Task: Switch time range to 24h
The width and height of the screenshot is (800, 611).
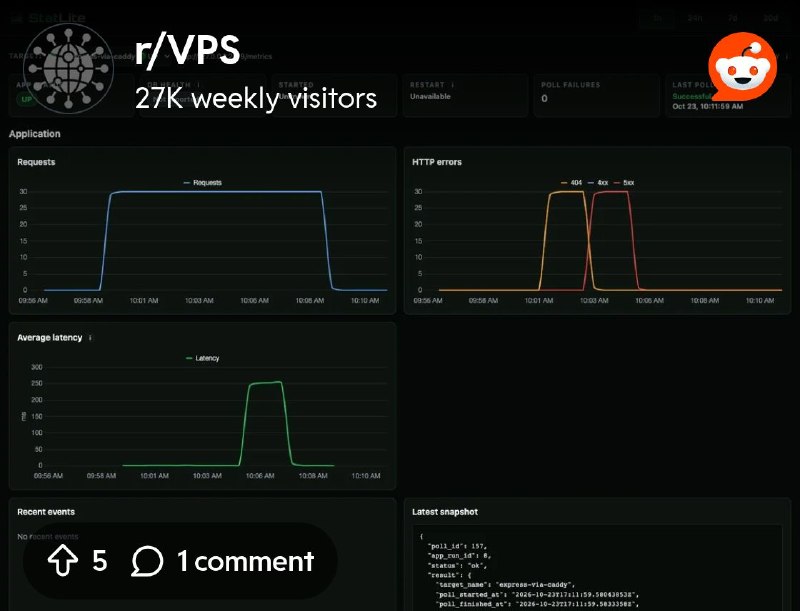Action: (x=695, y=18)
